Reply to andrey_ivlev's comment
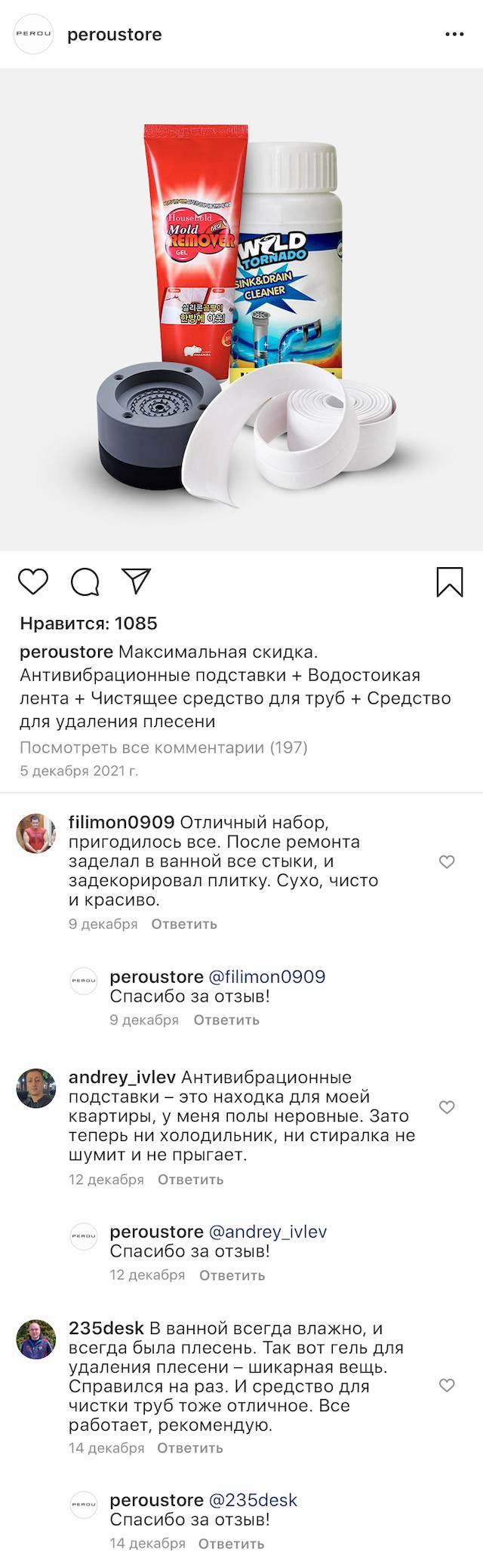 (190, 1180)
